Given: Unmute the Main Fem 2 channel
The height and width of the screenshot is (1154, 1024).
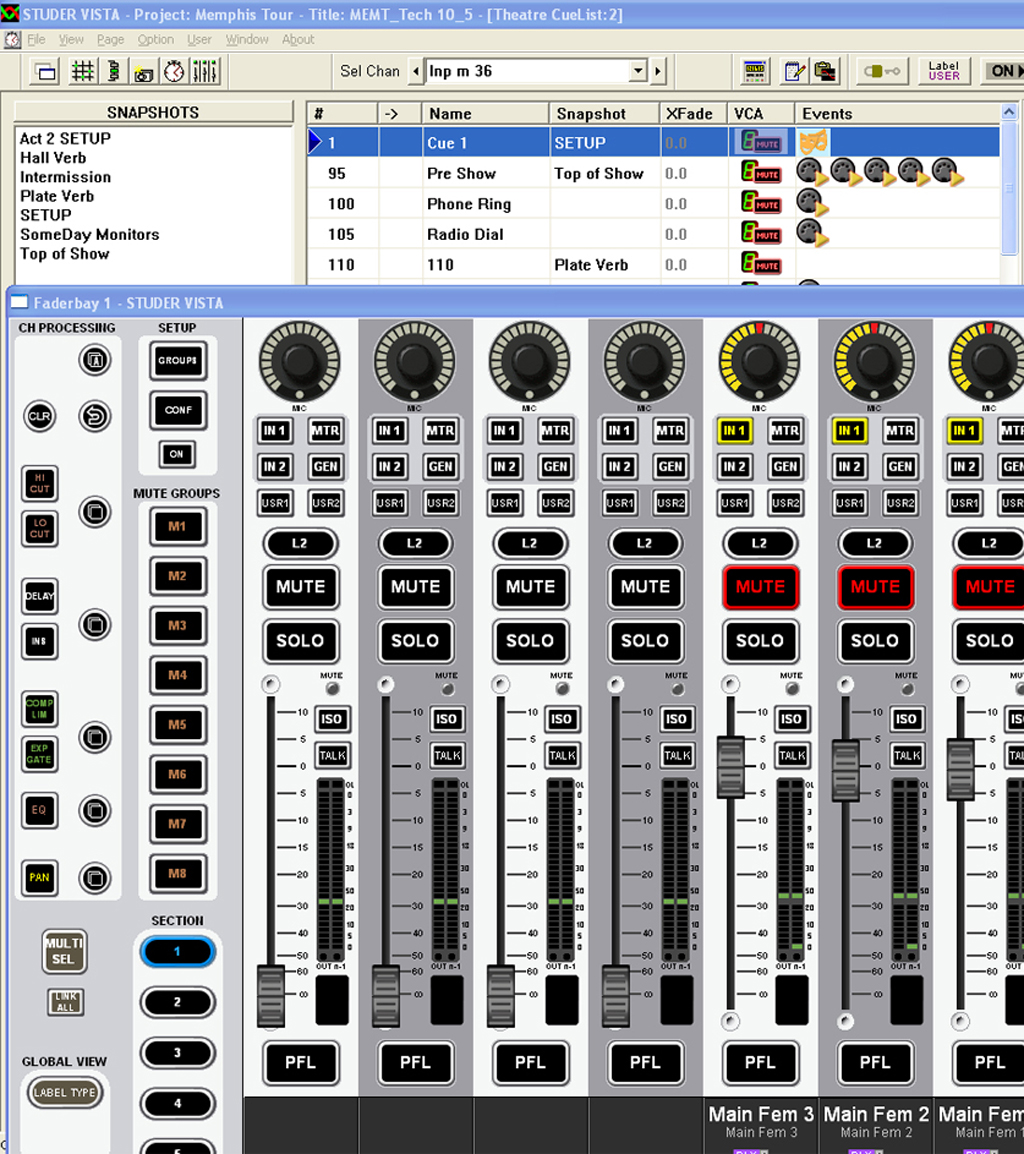Looking at the screenshot, I should click(x=875, y=587).
